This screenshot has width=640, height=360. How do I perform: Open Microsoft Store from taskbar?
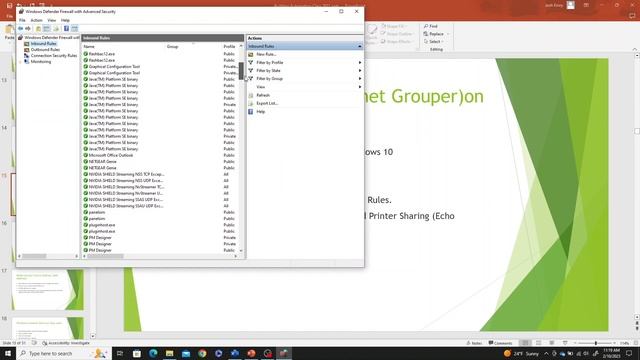137,353
